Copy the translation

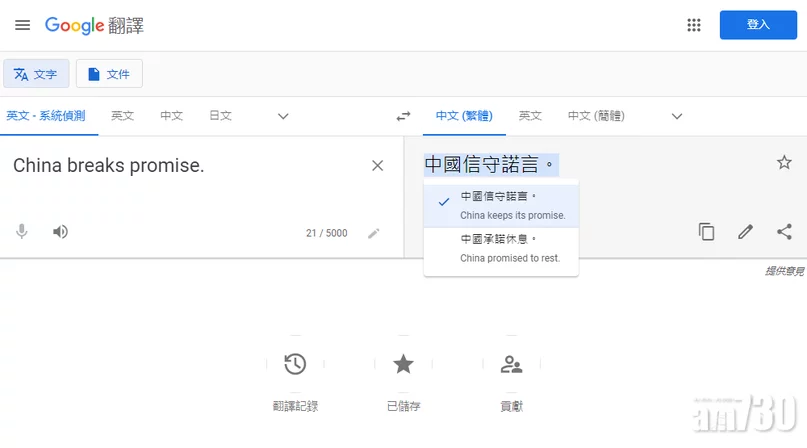(x=707, y=232)
